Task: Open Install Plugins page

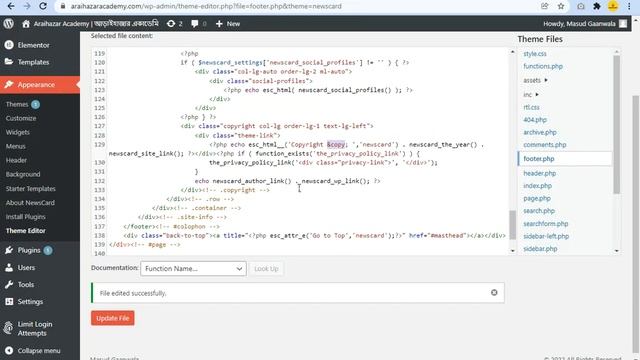Action: click(x=25, y=217)
